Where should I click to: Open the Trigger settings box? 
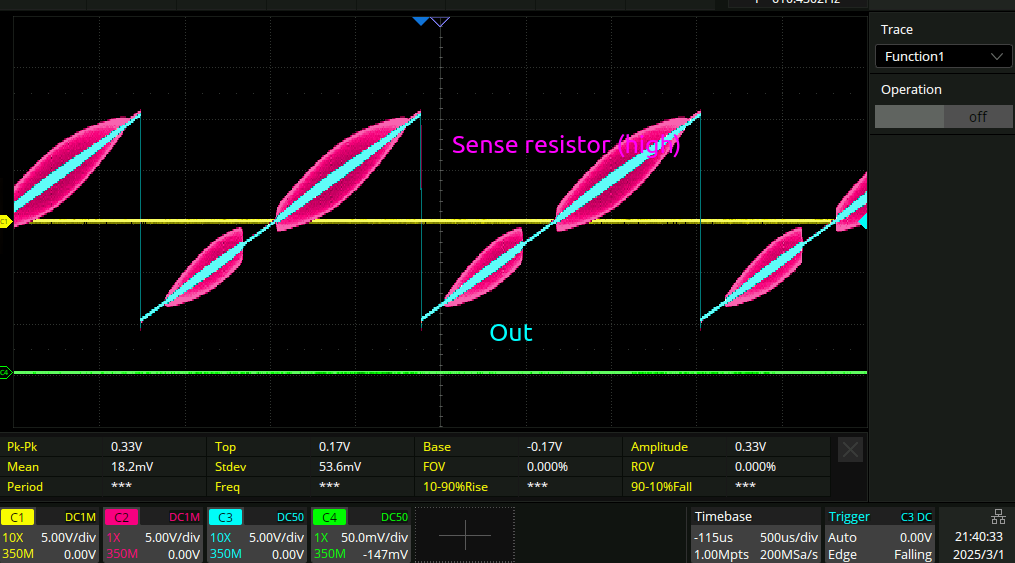(x=879, y=535)
